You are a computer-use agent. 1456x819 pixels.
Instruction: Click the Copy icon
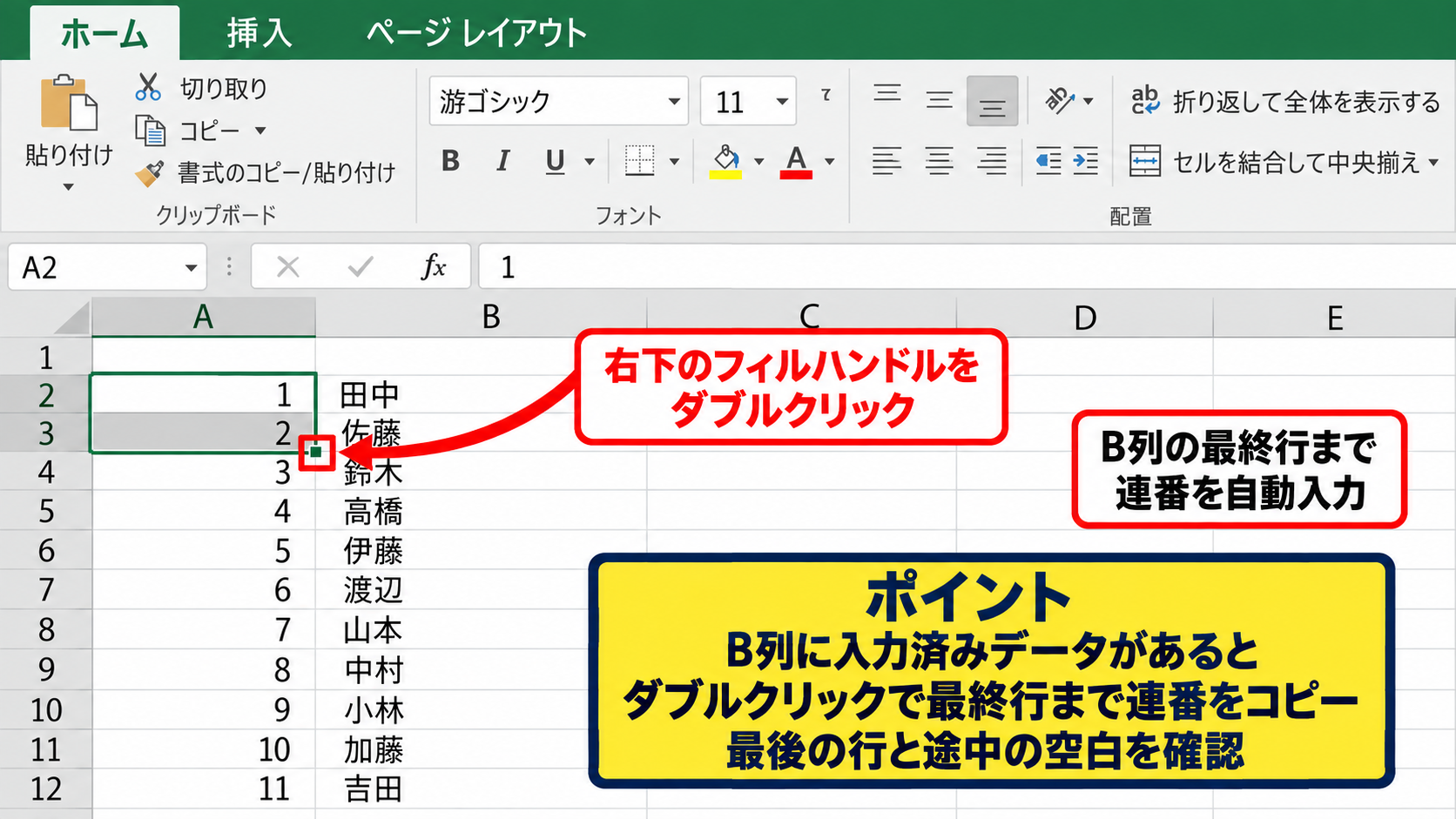(150, 131)
